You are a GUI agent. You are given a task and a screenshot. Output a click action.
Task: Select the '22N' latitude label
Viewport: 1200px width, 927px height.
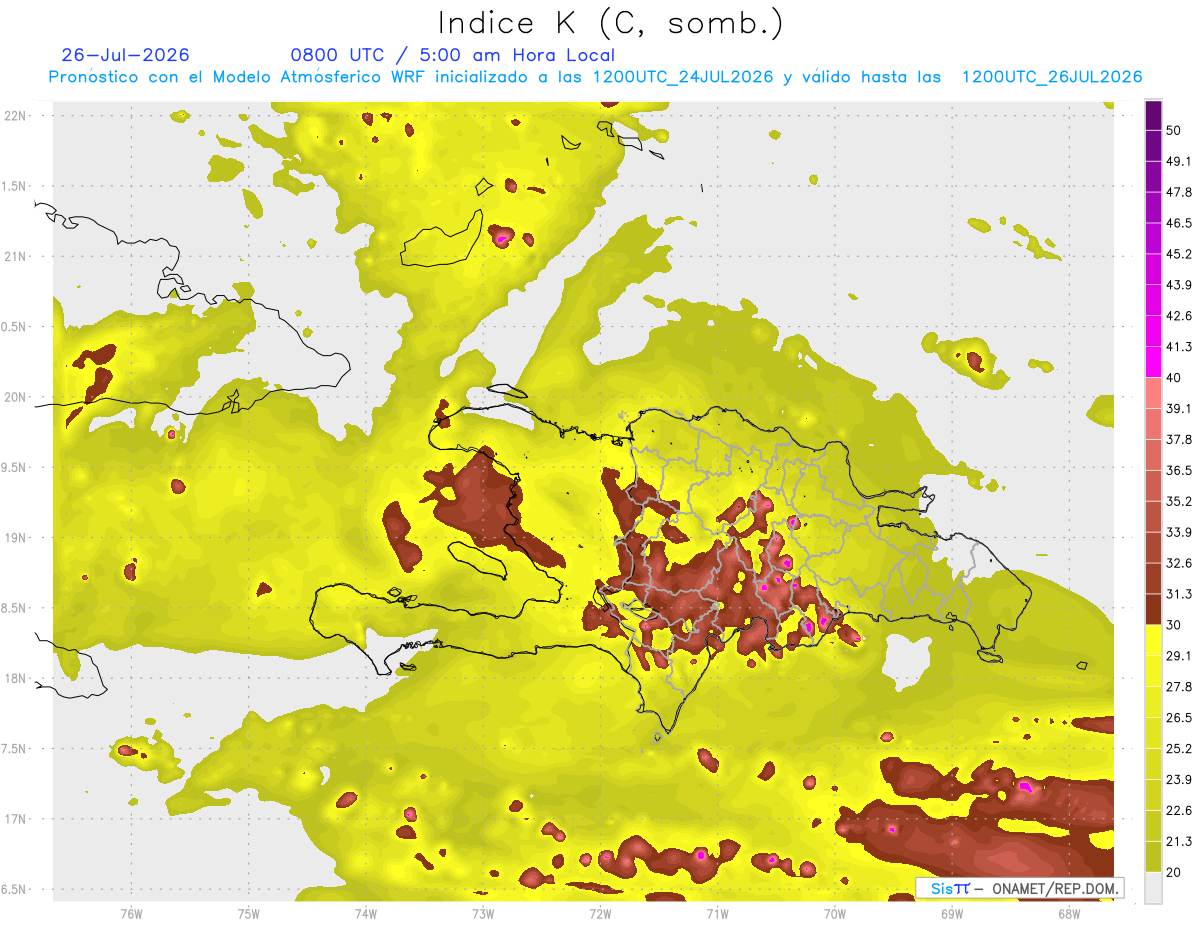pyautogui.click(x=16, y=115)
